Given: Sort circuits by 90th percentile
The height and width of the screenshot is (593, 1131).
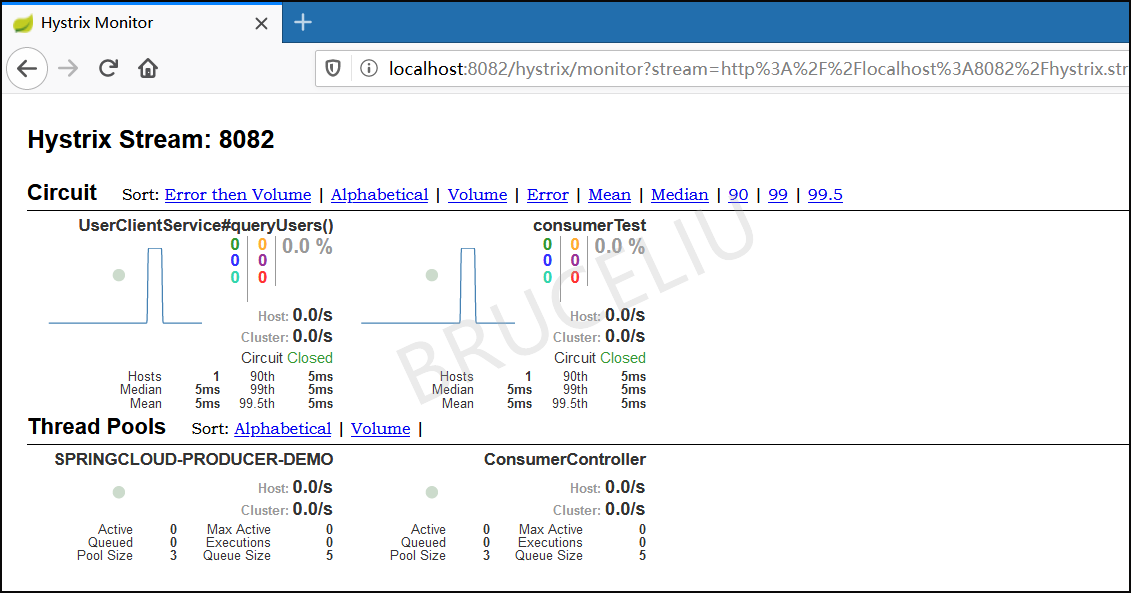Looking at the screenshot, I should tap(738, 195).
